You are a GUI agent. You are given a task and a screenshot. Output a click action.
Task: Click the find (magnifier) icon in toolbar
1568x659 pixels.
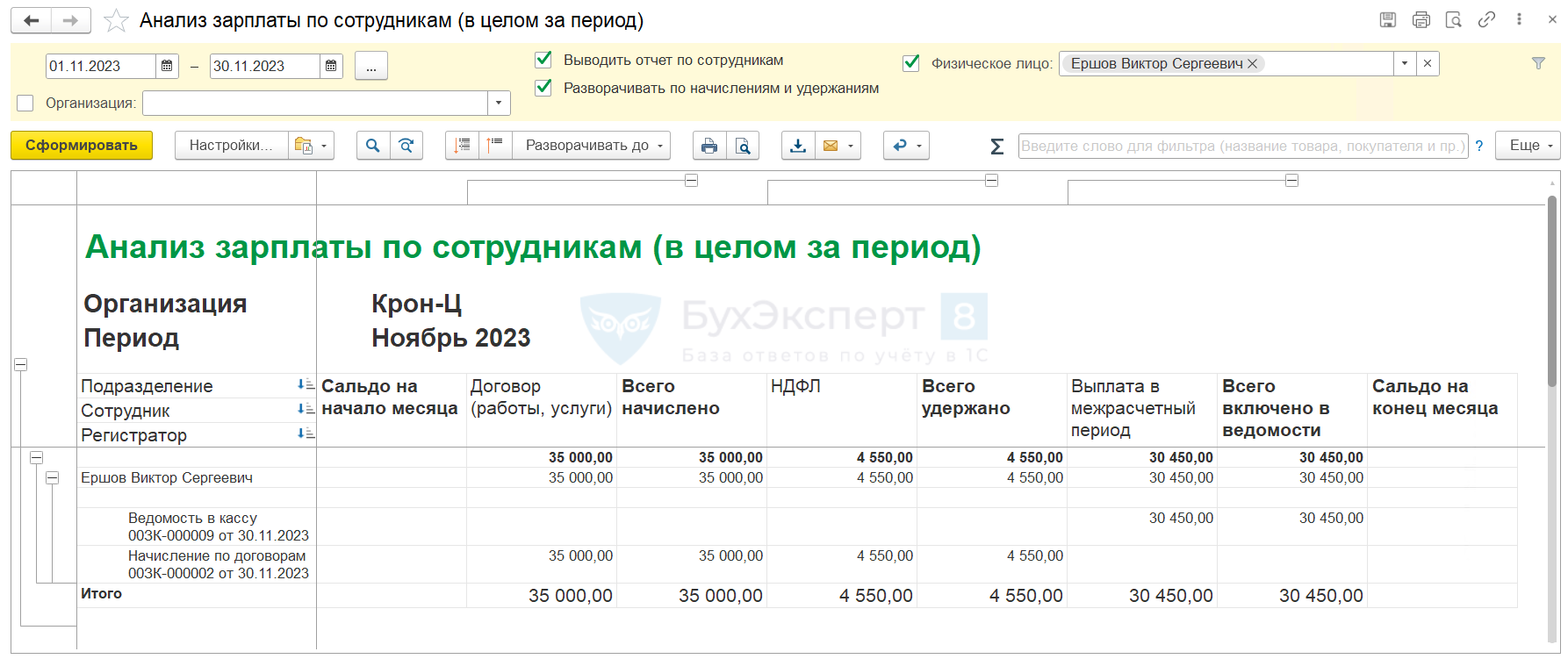(x=372, y=146)
